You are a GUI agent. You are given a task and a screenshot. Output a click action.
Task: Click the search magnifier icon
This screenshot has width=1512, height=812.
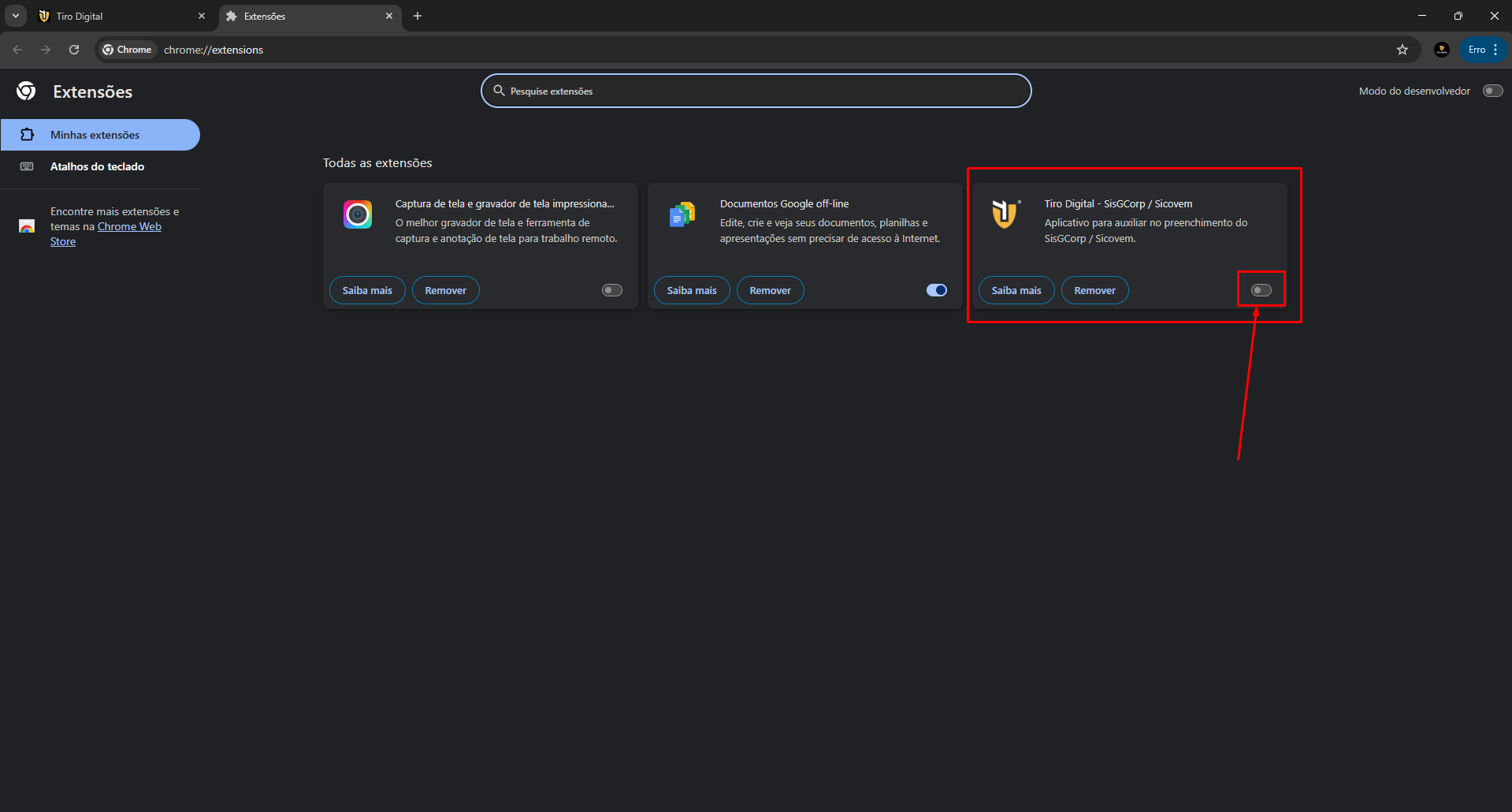[499, 91]
